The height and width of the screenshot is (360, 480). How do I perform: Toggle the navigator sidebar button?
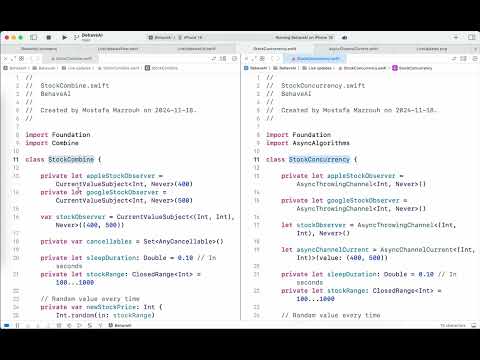tap(33, 37)
